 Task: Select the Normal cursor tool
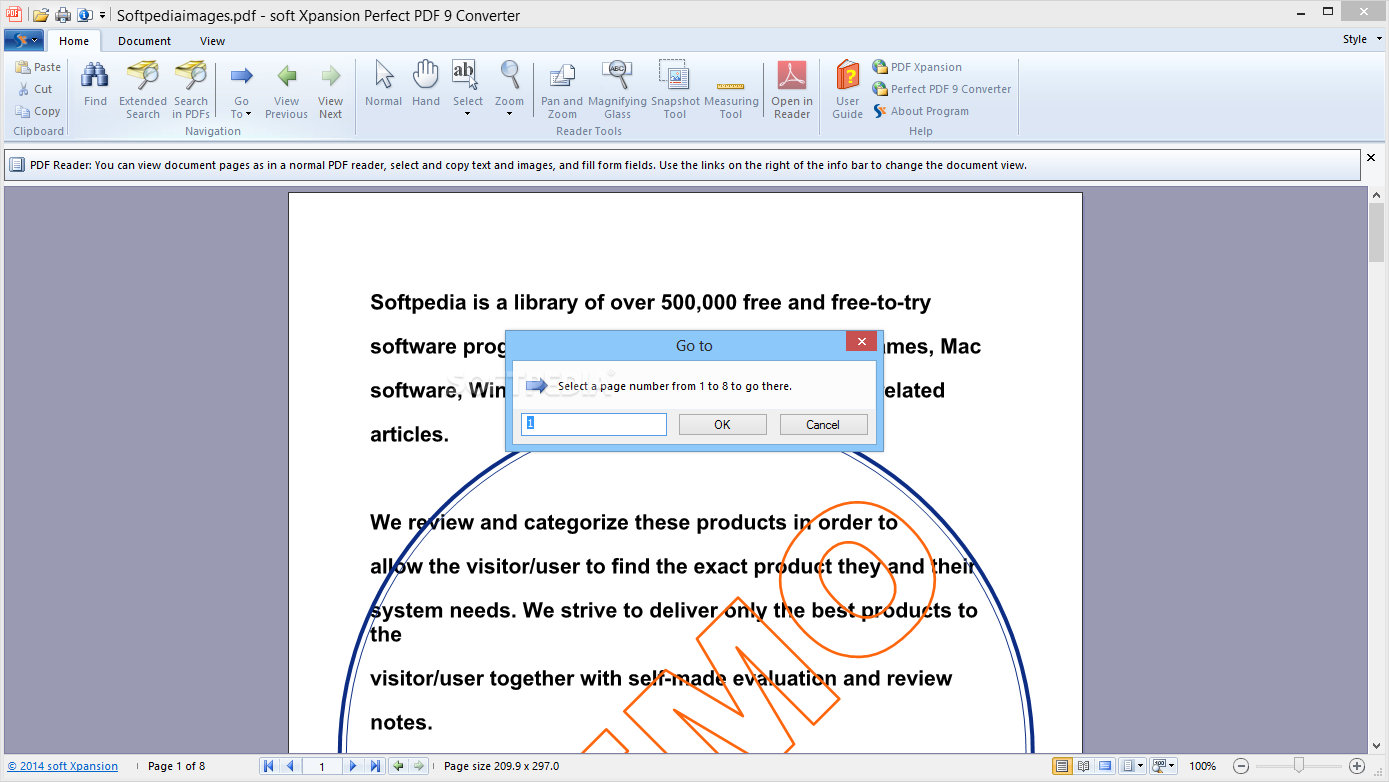[x=383, y=84]
